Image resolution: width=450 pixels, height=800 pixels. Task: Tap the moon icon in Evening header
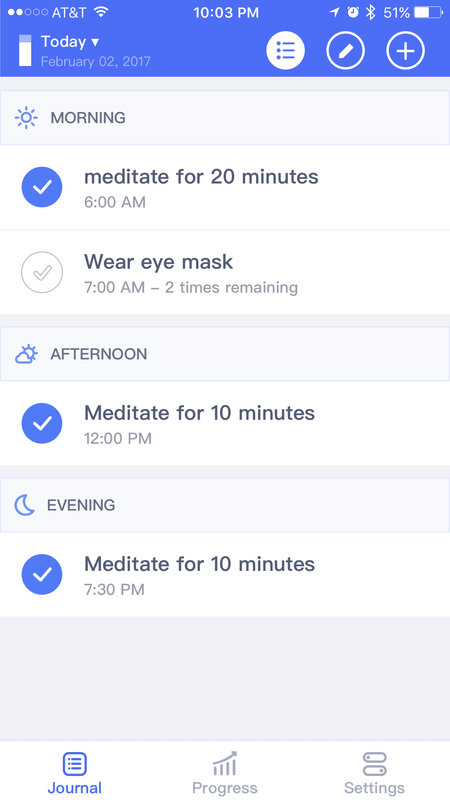(24, 505)
